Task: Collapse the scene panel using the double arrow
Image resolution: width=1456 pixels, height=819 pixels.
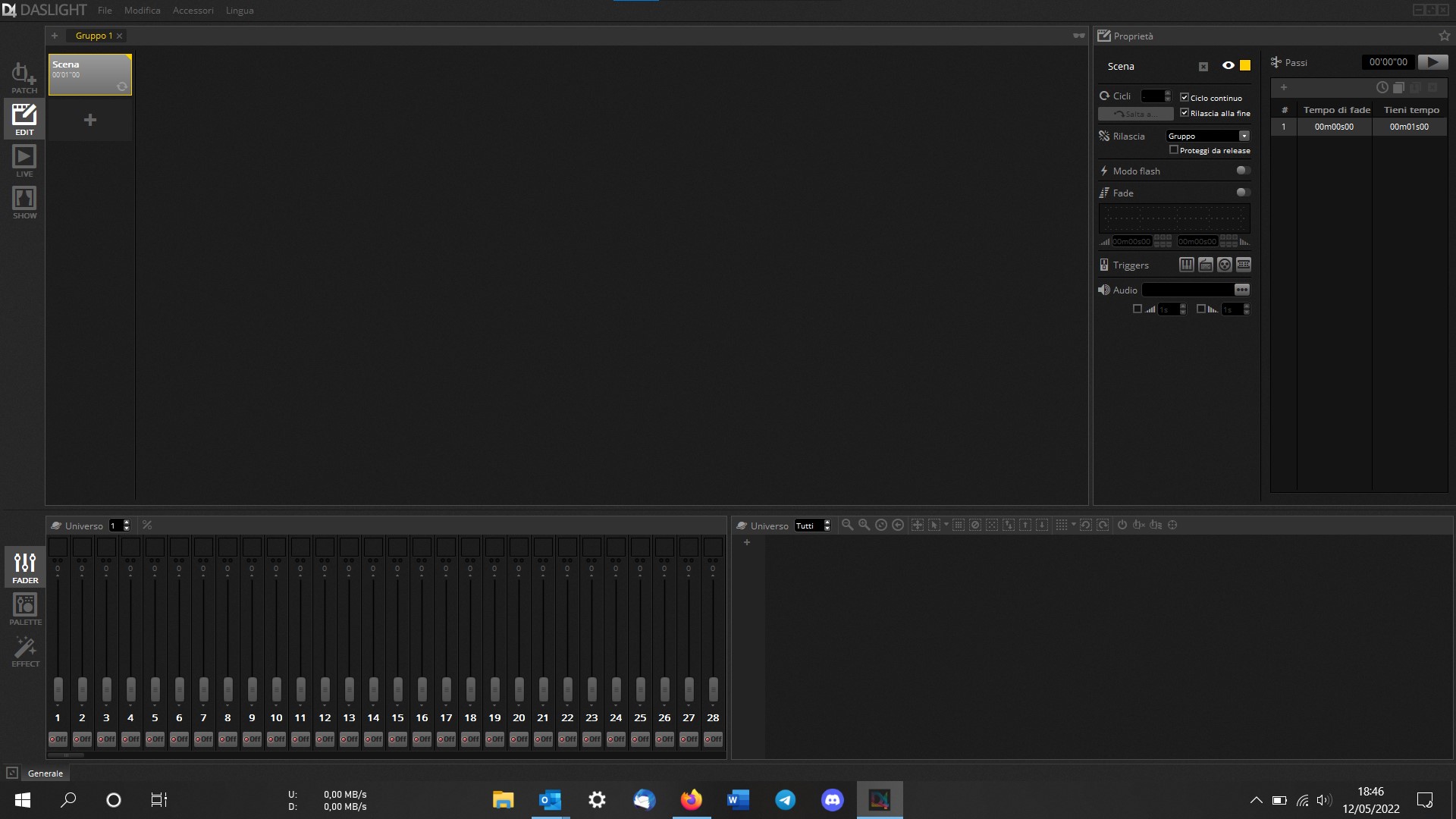Action: [1078, 36]
